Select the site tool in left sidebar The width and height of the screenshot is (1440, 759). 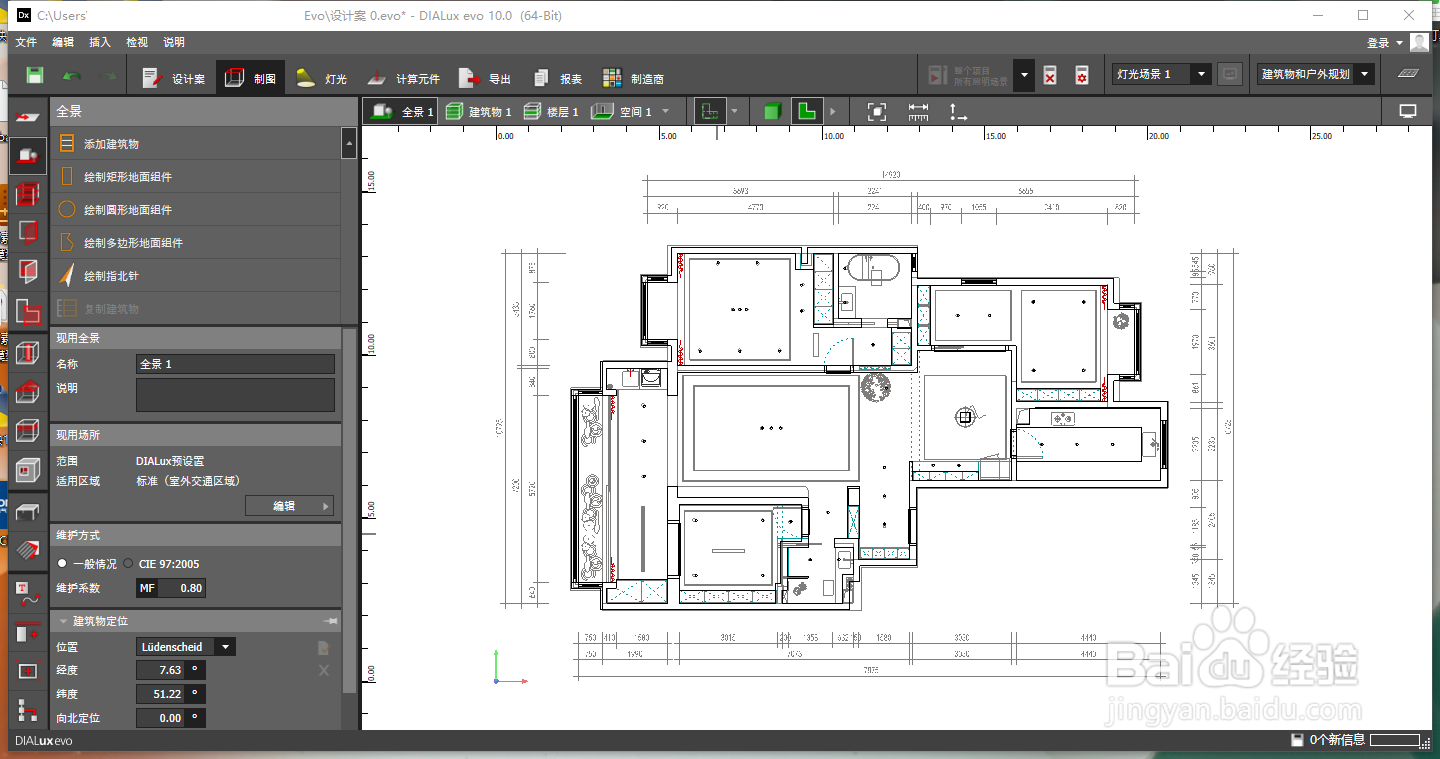[28, 156]
